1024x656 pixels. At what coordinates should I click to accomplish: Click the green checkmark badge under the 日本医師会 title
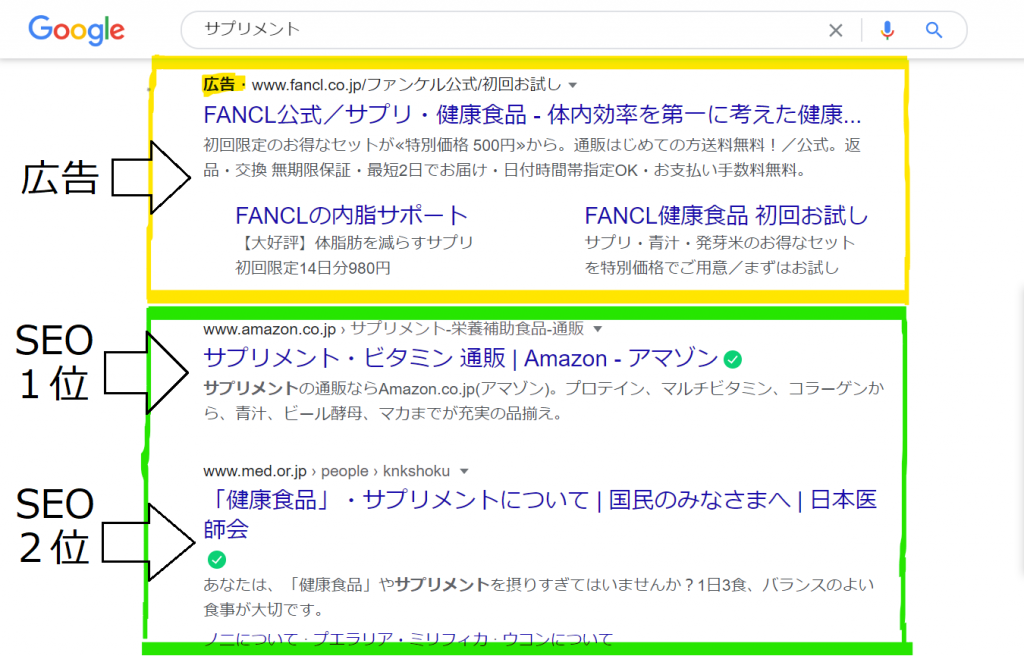217,560
